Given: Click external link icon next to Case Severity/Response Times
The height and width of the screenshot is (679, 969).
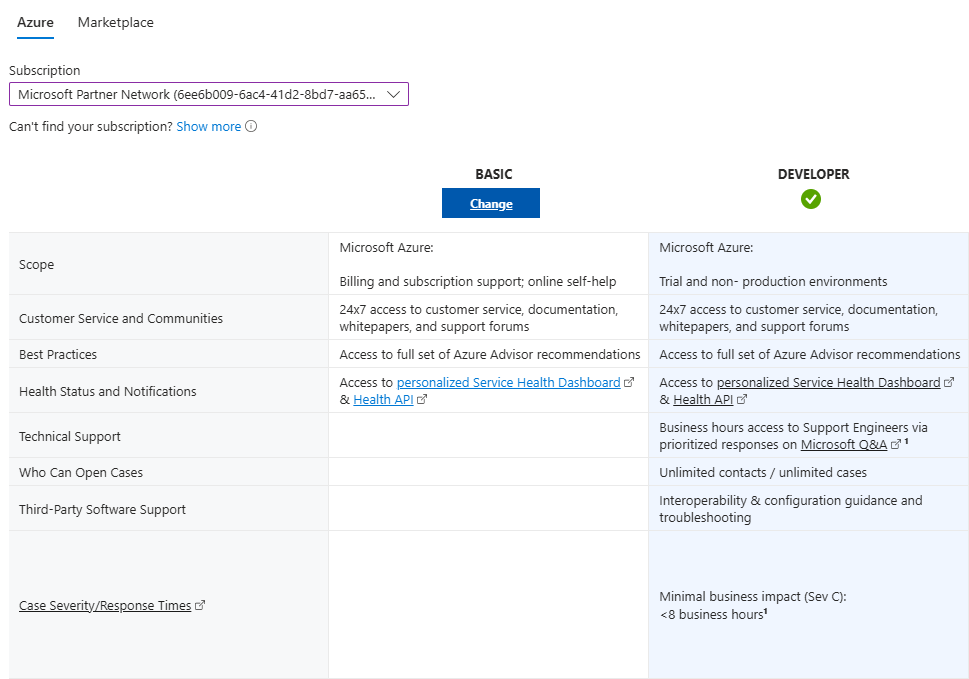Looking at the screenshot, I should click(202, 605).
